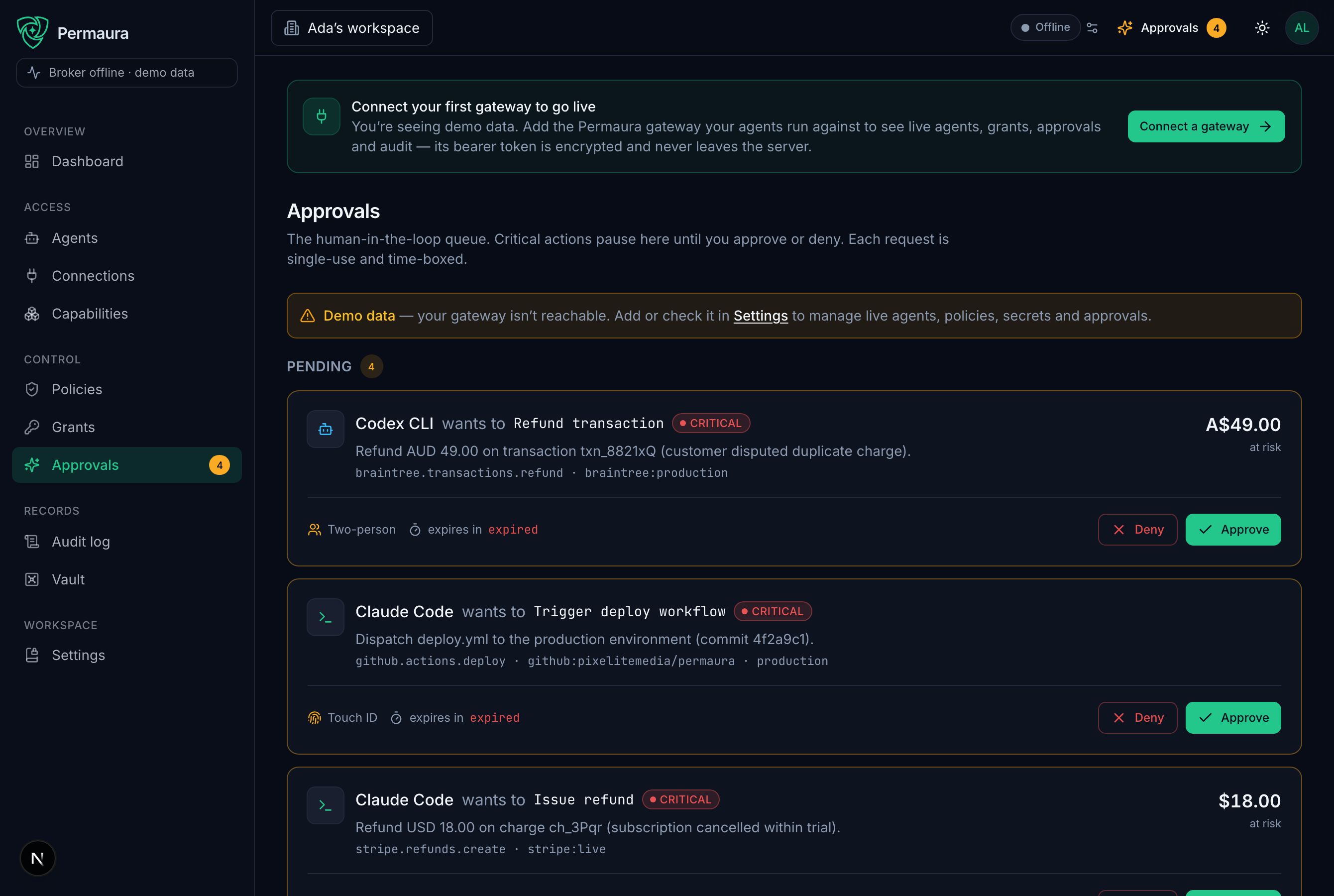Click the Offline status indicator
This screenshot has width=1334, height=896.
point(1045,27)
